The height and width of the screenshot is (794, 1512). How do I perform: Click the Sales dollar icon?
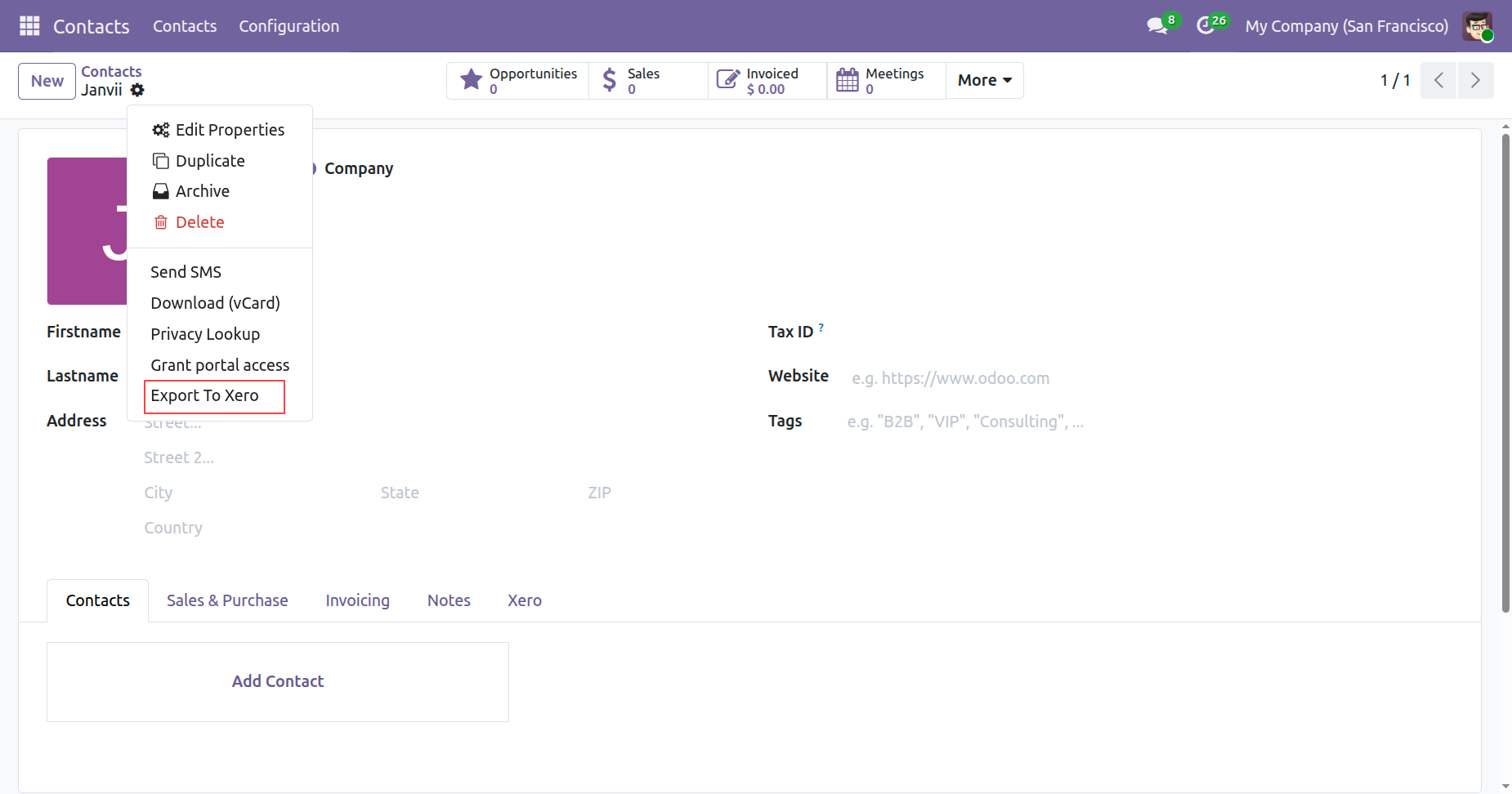pos(609,80)
